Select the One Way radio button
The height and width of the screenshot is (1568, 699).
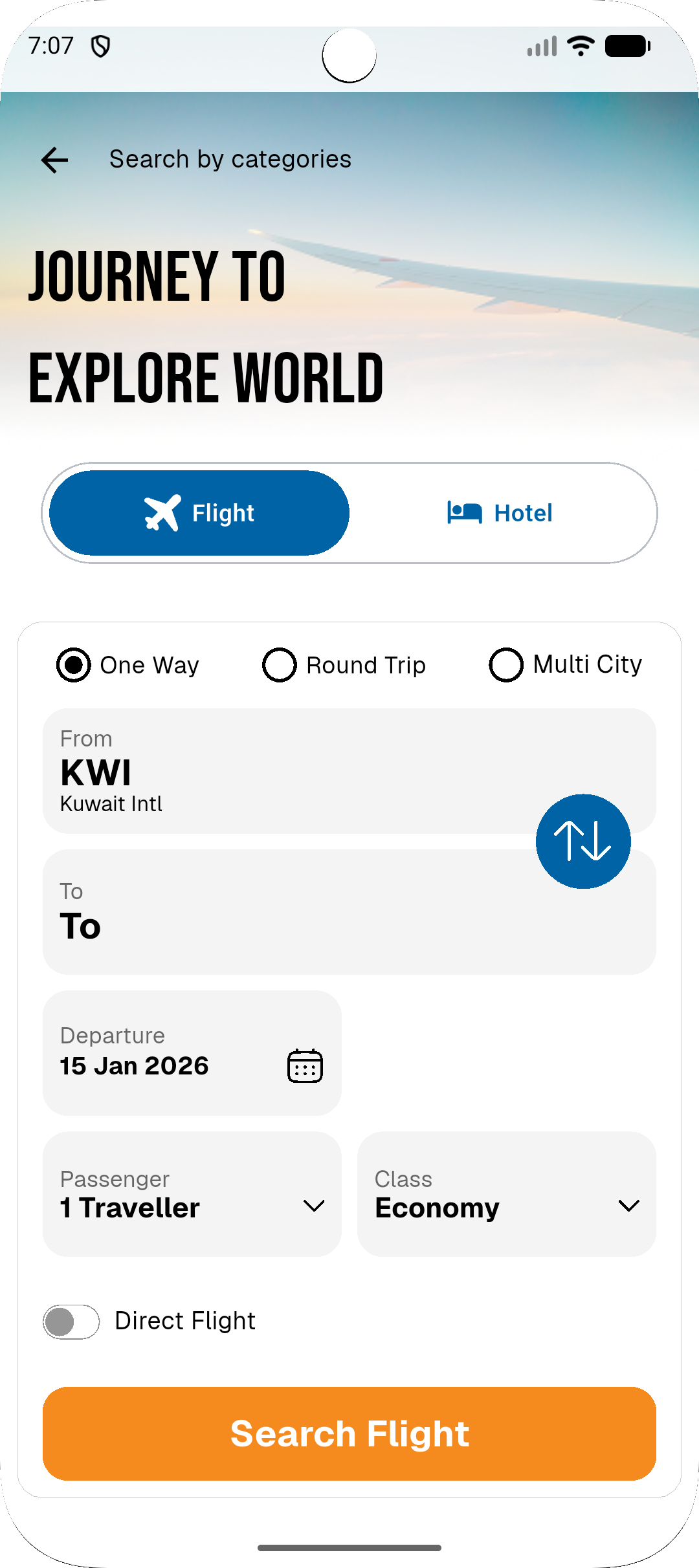74,665
